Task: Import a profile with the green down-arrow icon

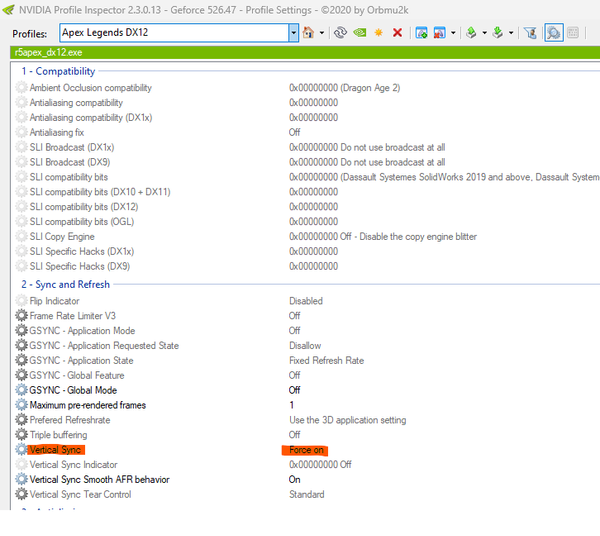Action: pyautogui.click(x=497, y=33)
